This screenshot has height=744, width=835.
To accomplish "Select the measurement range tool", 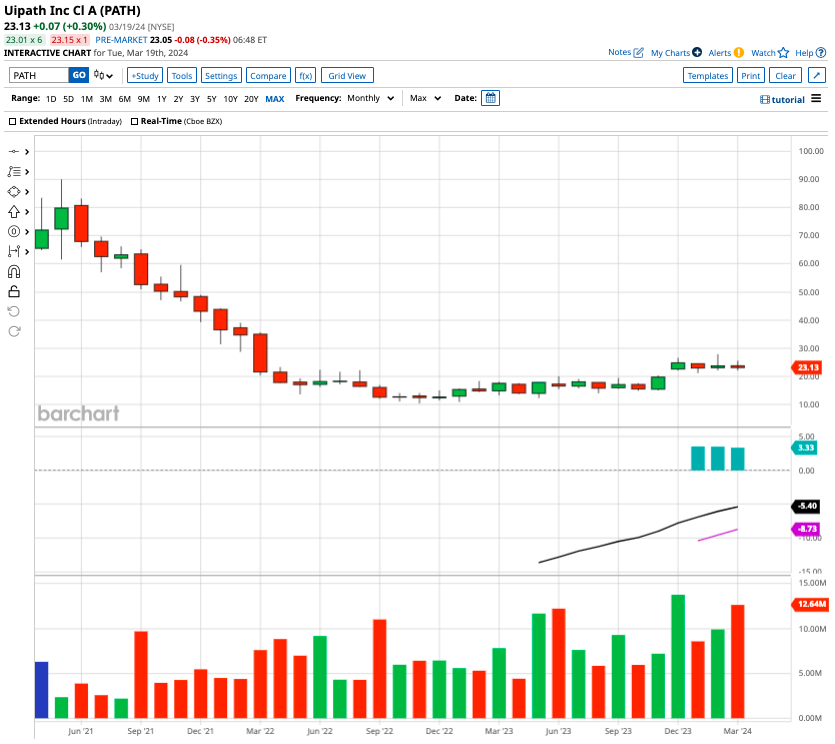I will [14, 251].
